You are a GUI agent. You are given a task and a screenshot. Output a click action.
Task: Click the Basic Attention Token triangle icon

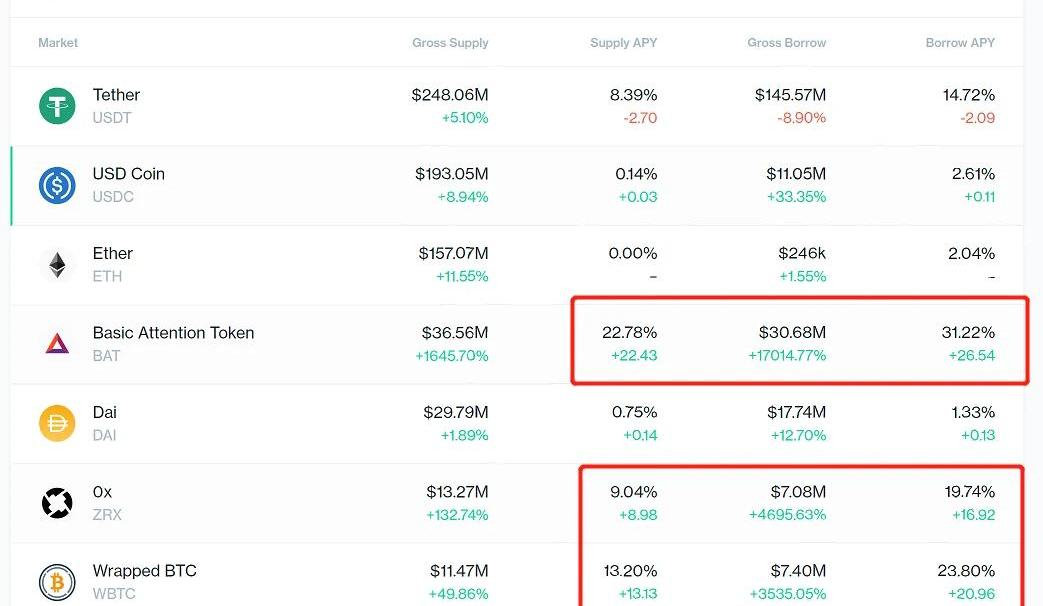[57, 343]
